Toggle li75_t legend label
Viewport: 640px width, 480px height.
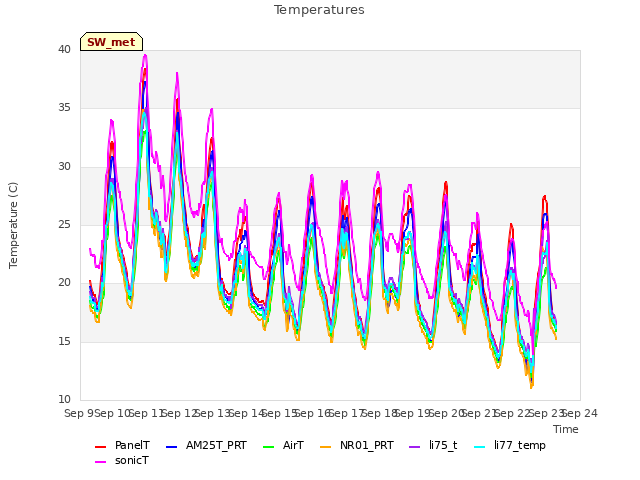click(x=443, y=445)
